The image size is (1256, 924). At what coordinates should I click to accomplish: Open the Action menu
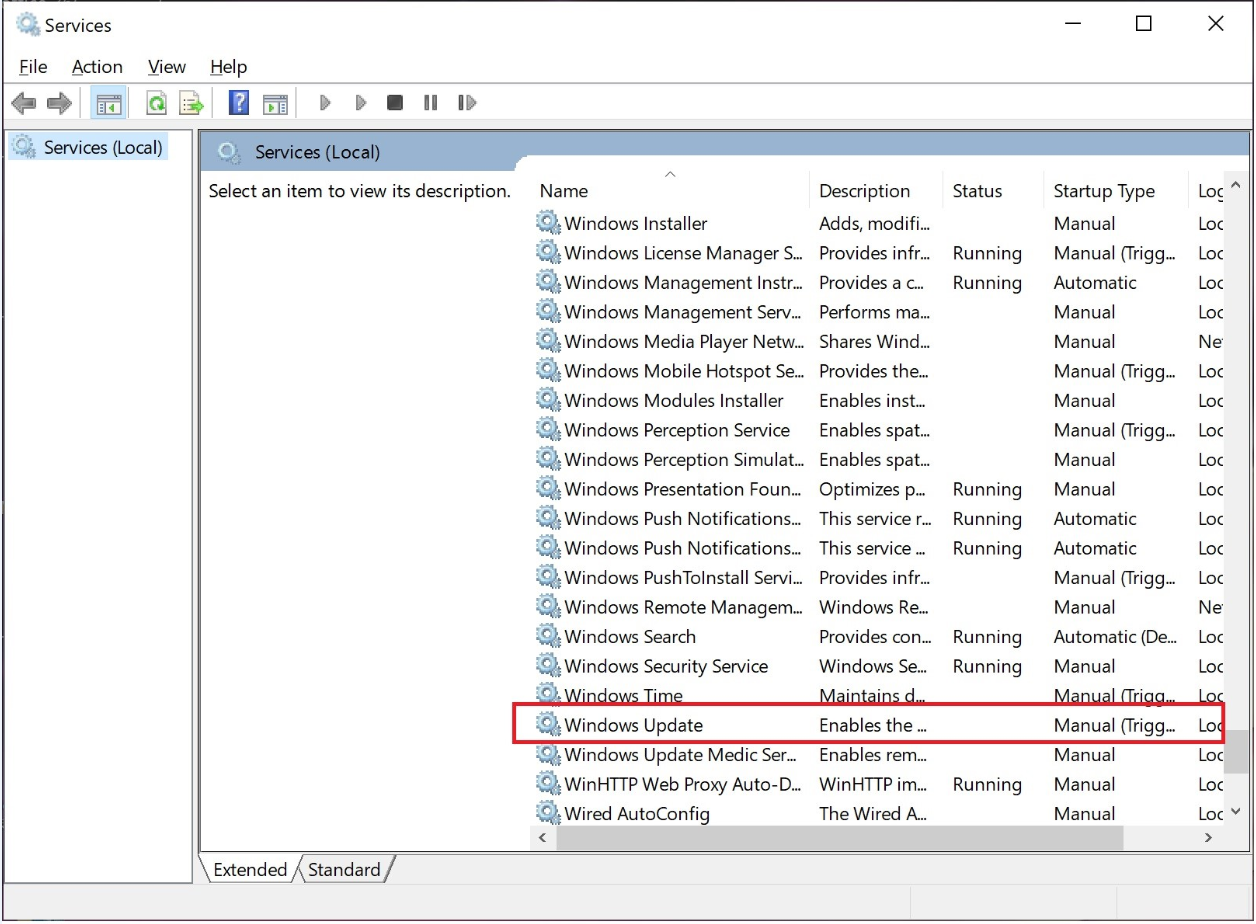(x=97, y=67)
